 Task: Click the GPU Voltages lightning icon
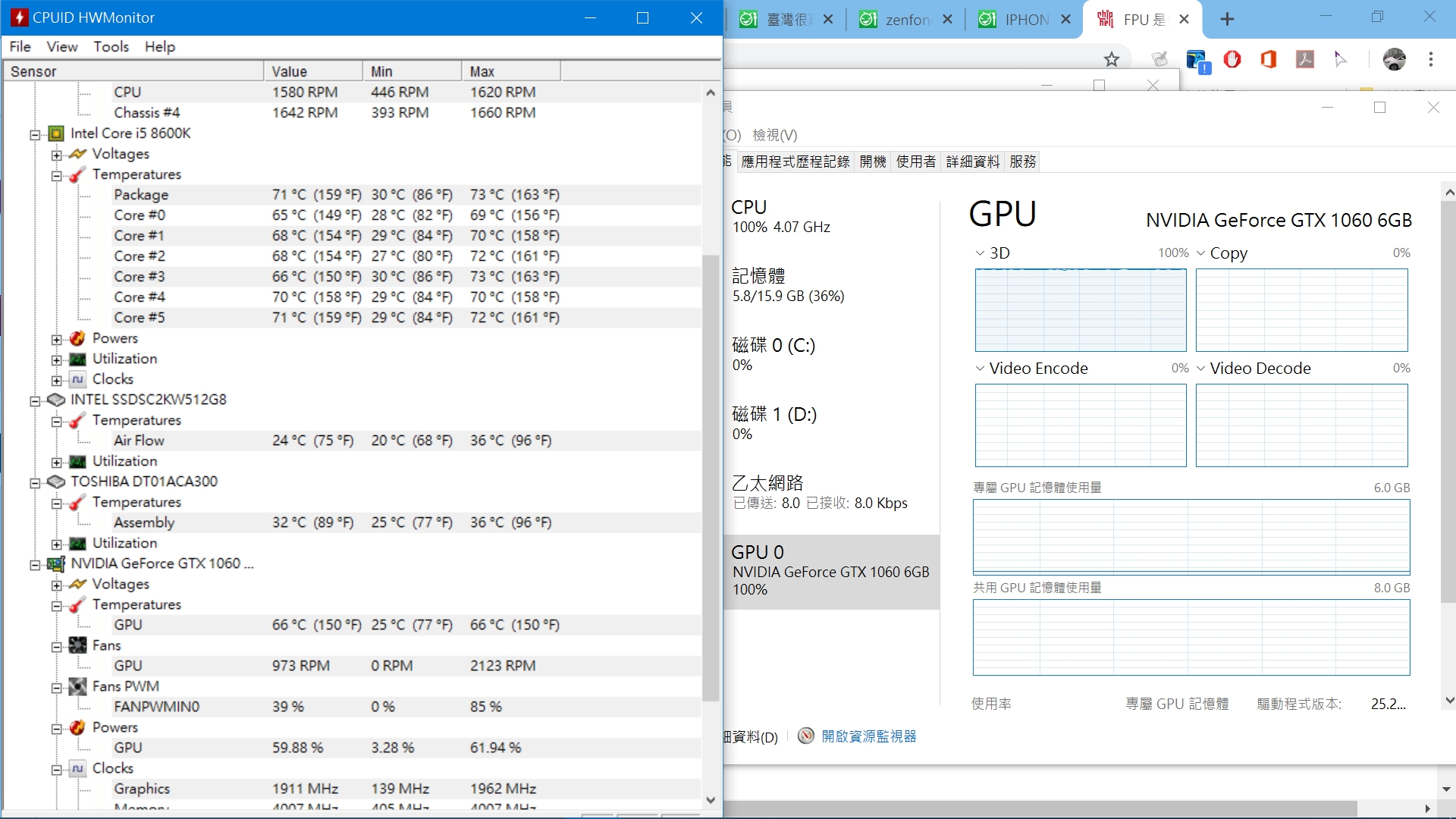(x=77, y=584)
